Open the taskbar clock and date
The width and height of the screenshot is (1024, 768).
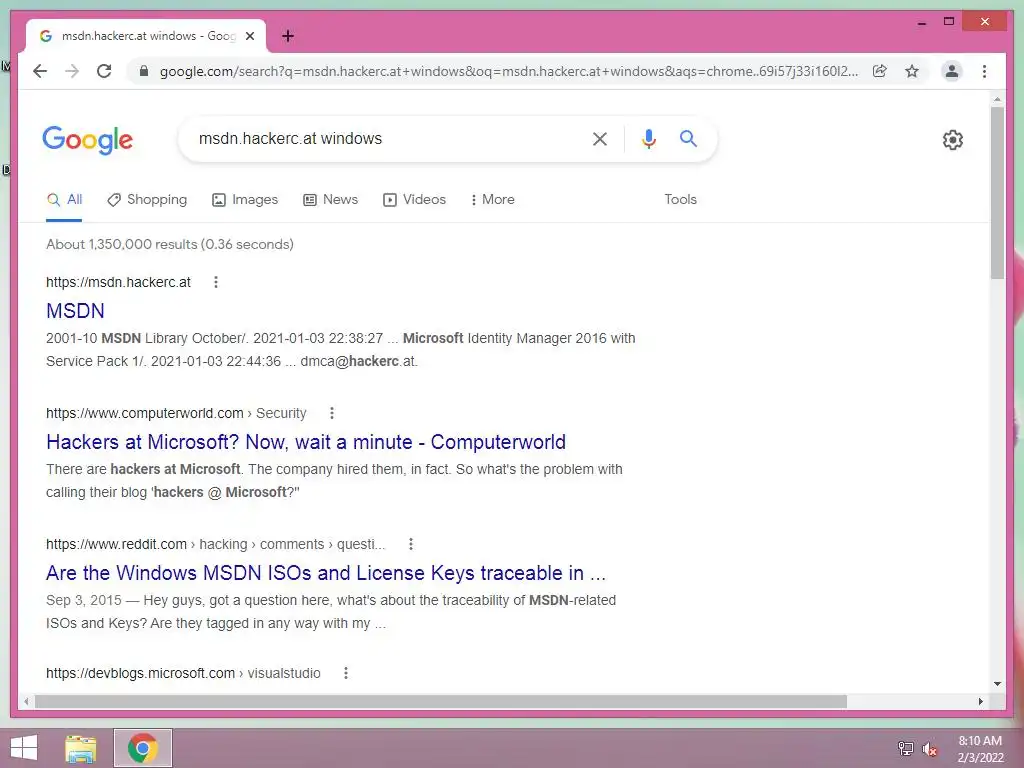tap(980, 749)
